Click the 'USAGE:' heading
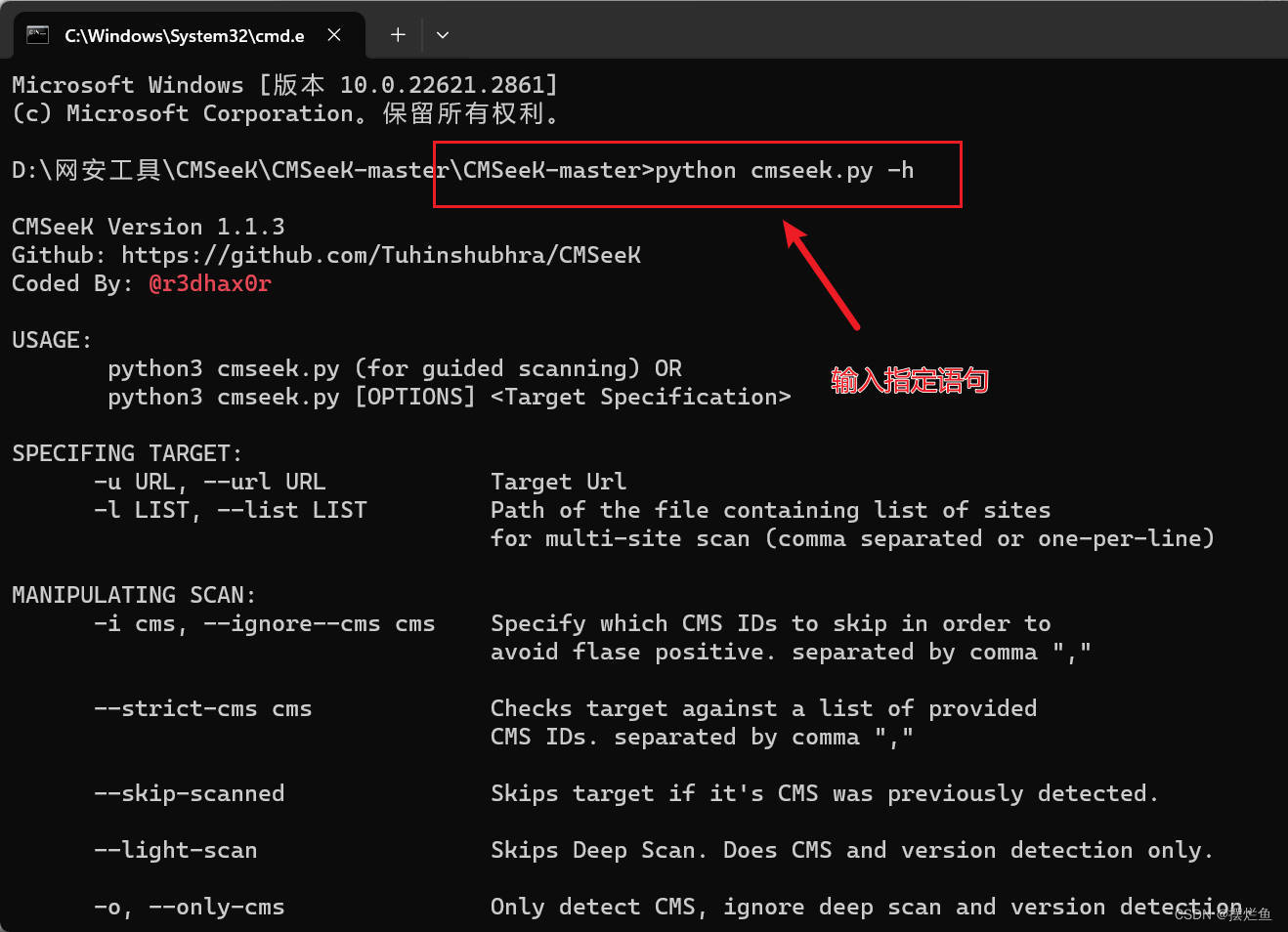The width and height of the screenshot is (1288, 932). [x=52, y=340]
